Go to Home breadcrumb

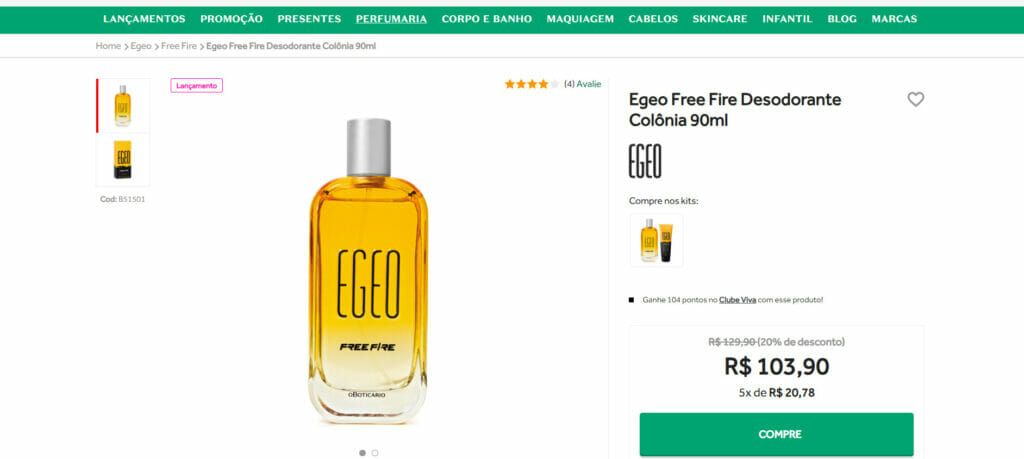pyautogui.click(x=108, y=46)
